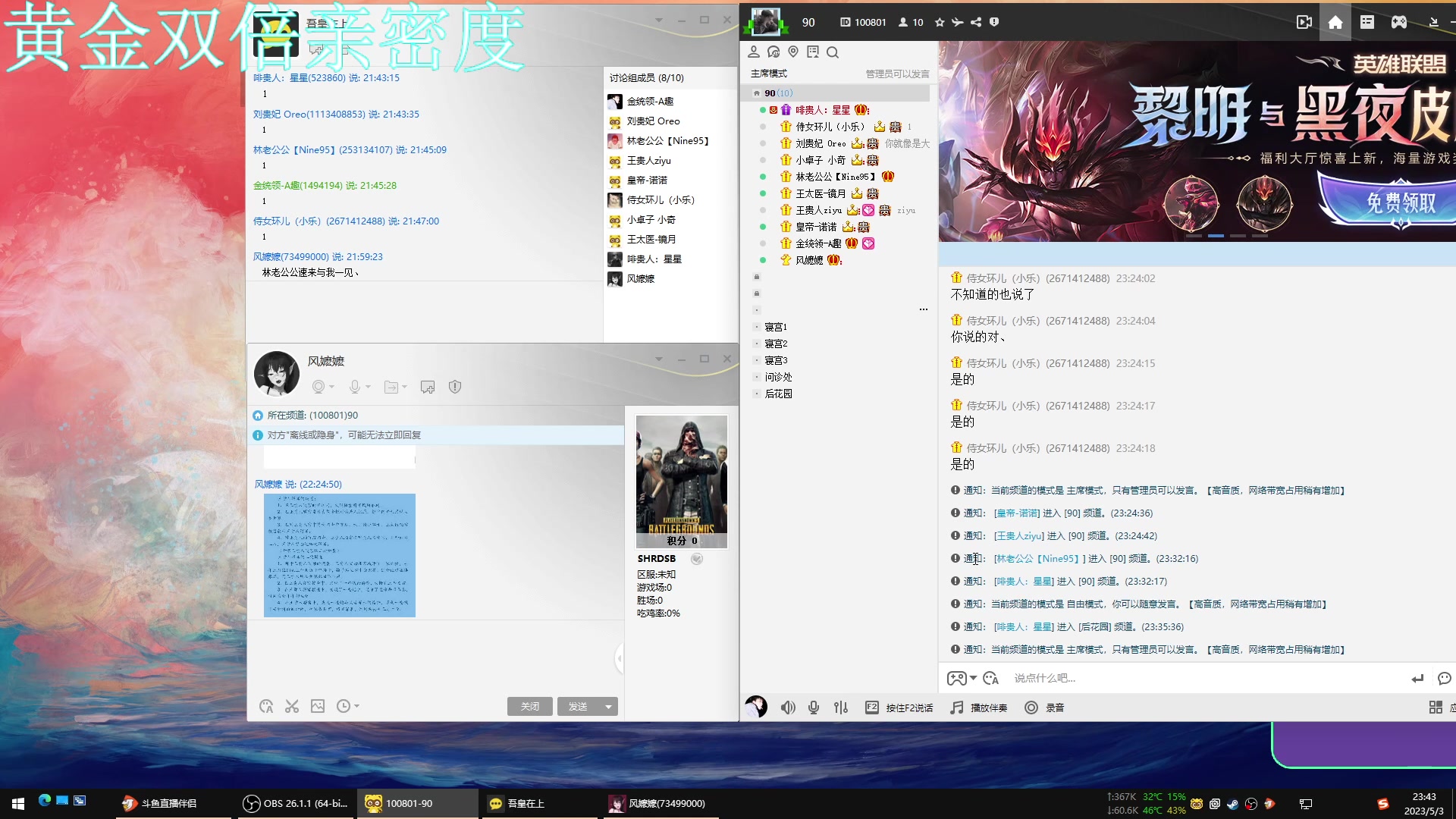Open the chat bubble icon right of input

(1445, 678)
